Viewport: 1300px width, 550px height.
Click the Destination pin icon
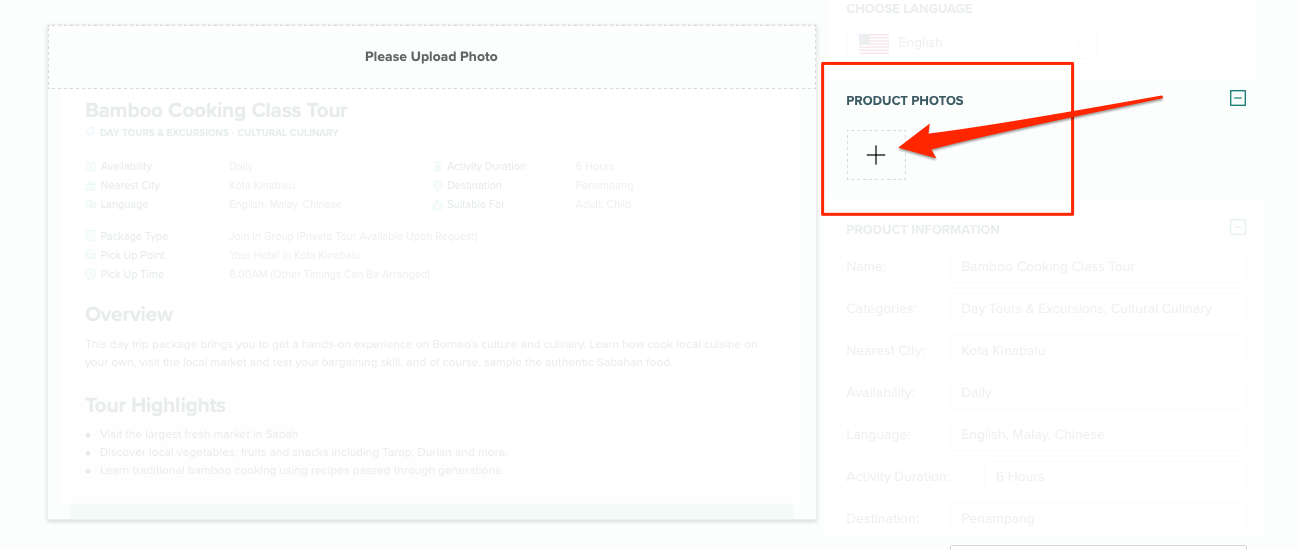[x=437, y=186]
